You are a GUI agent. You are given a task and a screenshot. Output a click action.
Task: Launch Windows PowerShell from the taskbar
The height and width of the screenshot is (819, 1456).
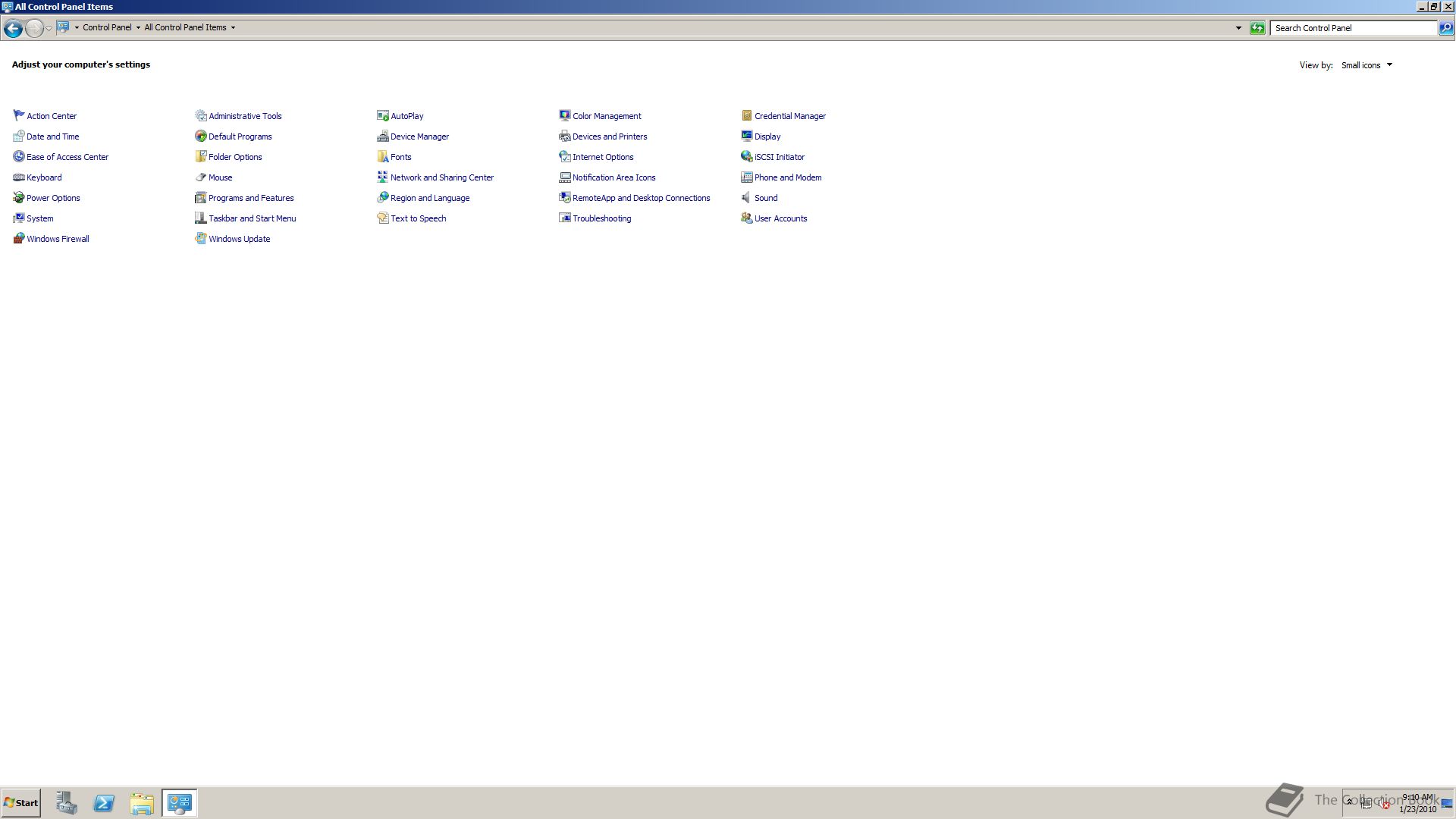coord(104,803)
